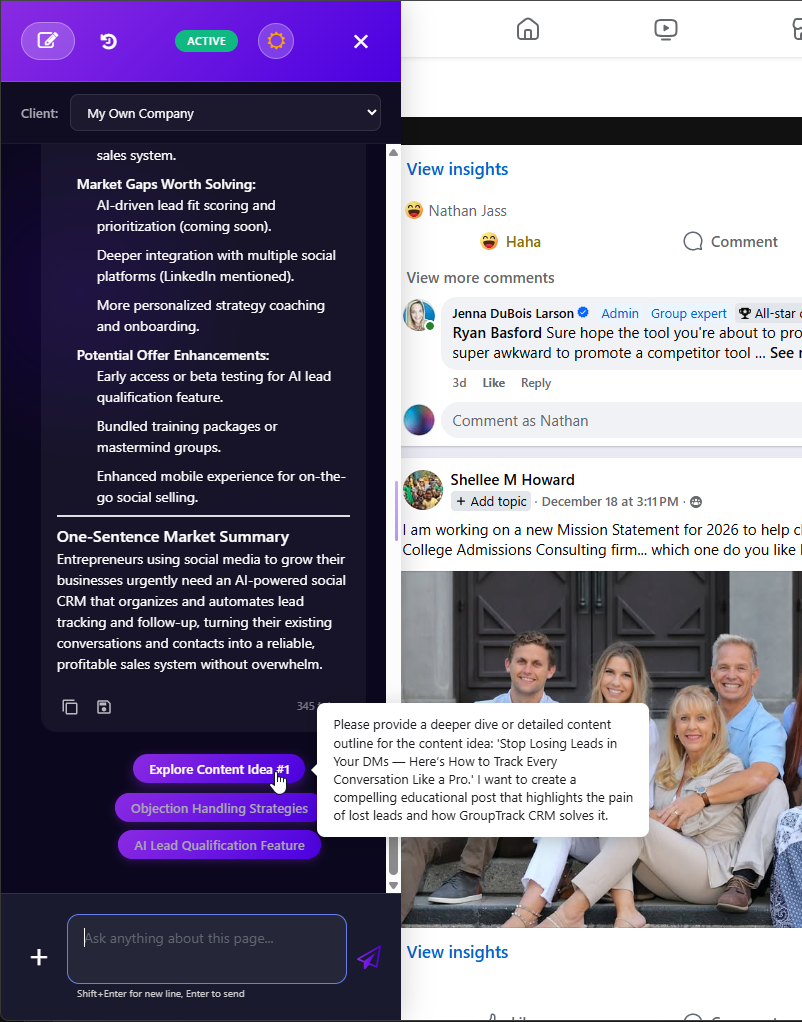The width and height of the screenshot is (802, 1022).
Task: Copy the market summary using the copy icon
Action: (70, 707)
